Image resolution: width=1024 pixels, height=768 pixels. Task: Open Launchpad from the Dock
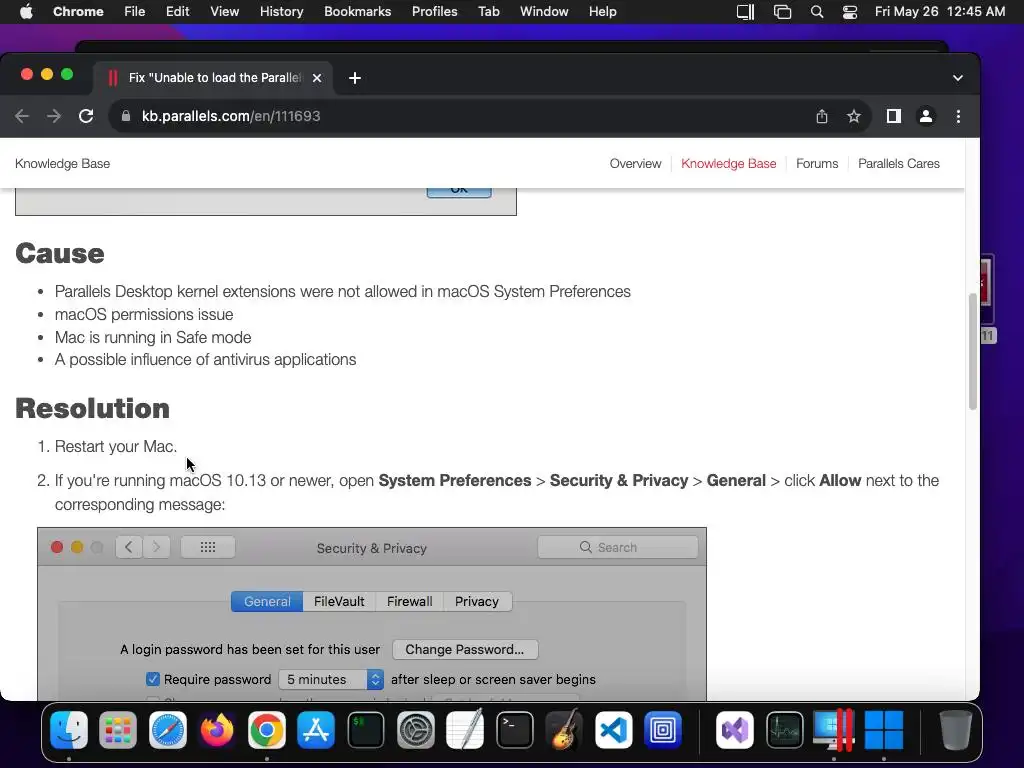(118, 729)
